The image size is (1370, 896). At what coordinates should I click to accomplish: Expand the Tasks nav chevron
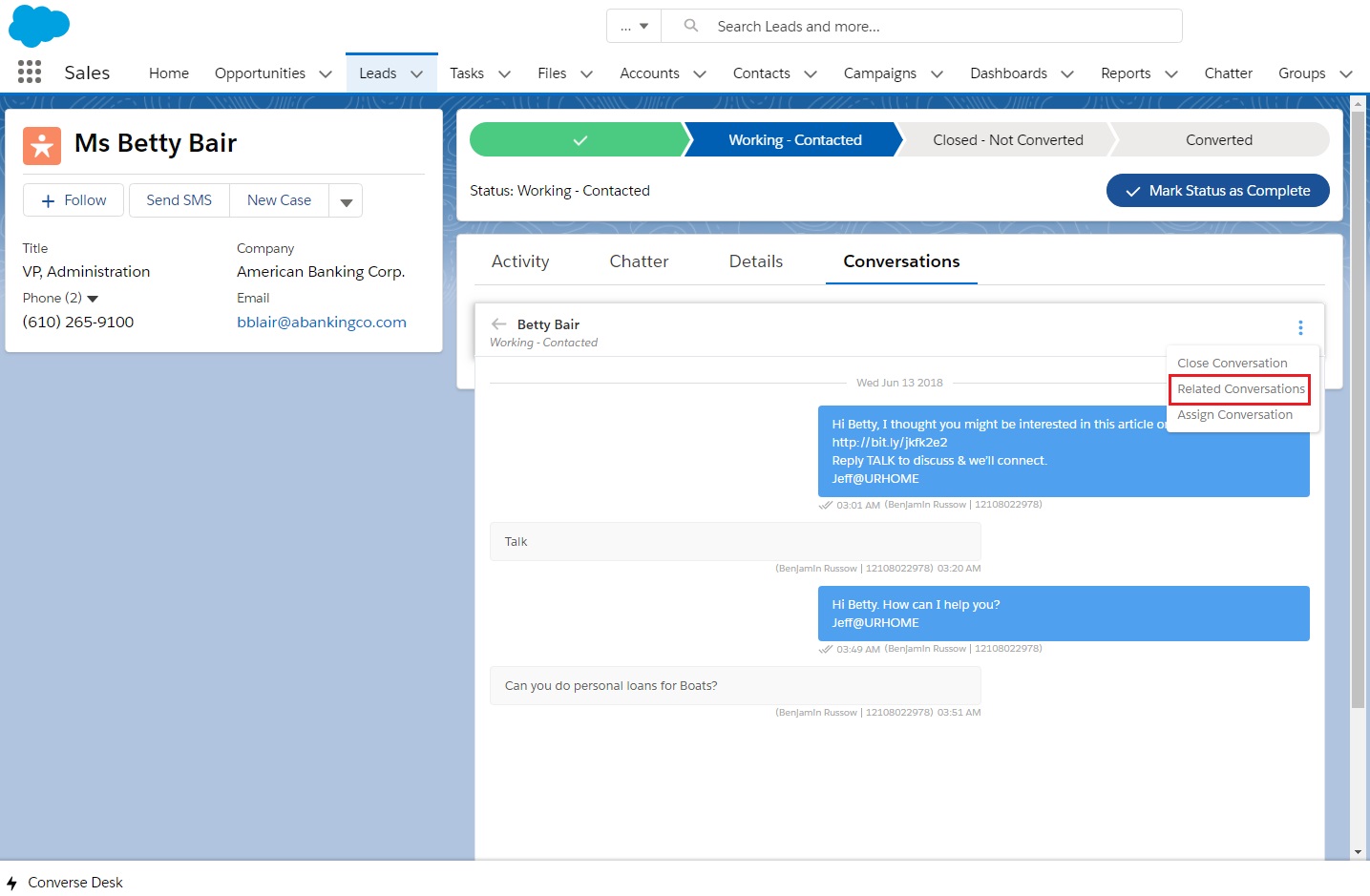tap(504, 73)
